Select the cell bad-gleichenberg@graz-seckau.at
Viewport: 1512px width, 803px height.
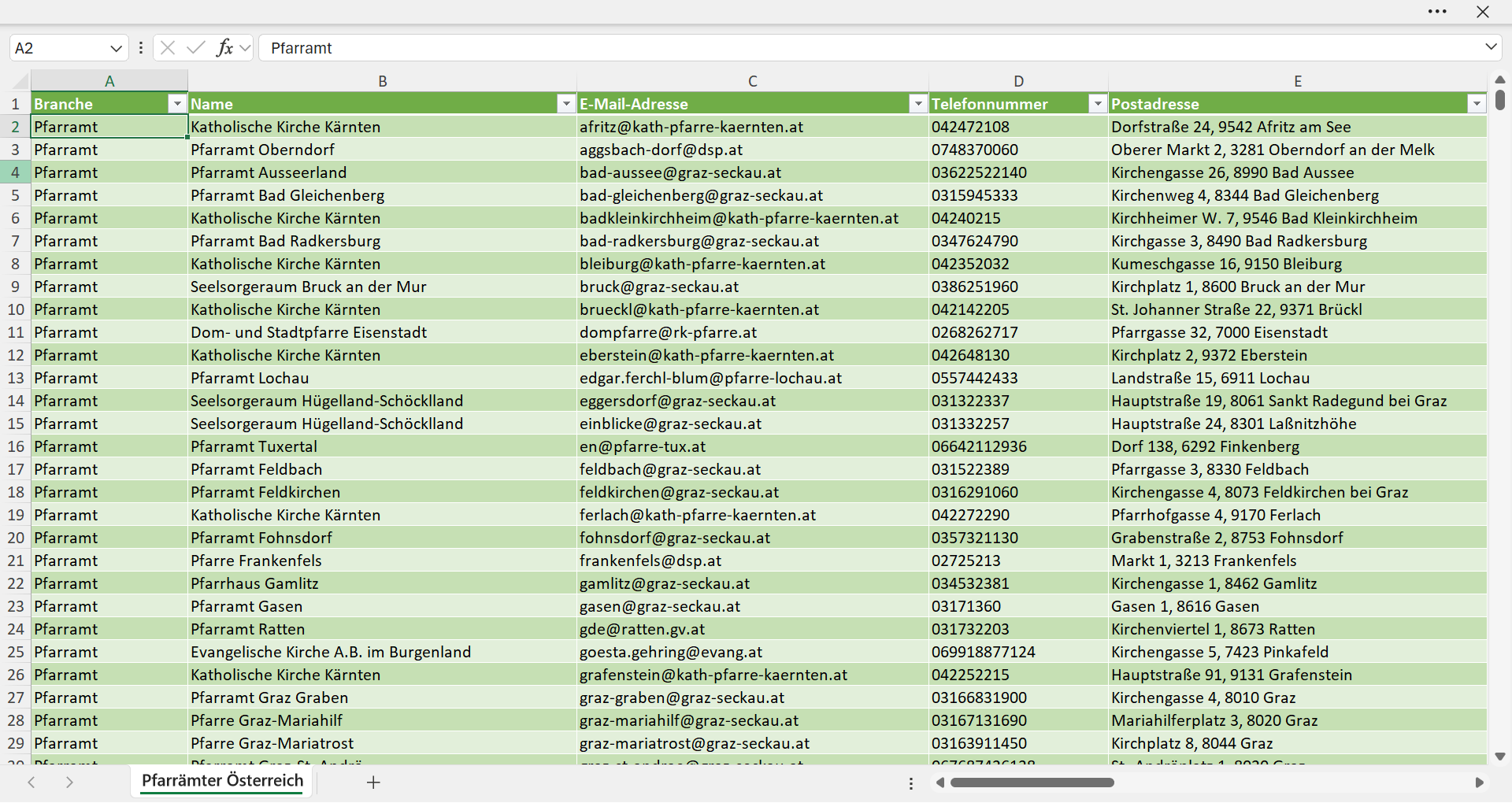[x=753, y=195]
